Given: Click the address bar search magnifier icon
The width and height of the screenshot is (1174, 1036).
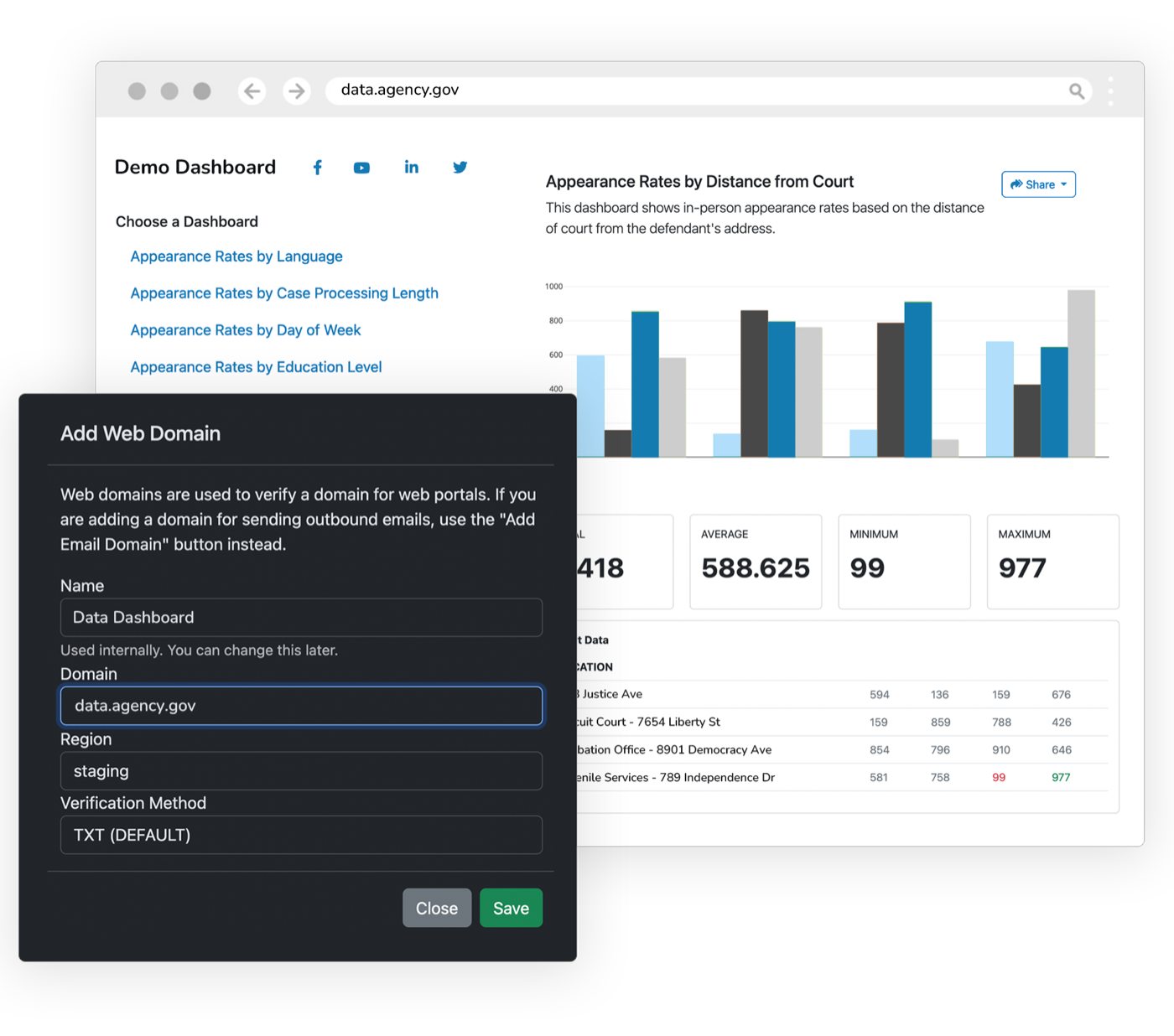Looking at the screenshot, I should [x=1077, y=91].
